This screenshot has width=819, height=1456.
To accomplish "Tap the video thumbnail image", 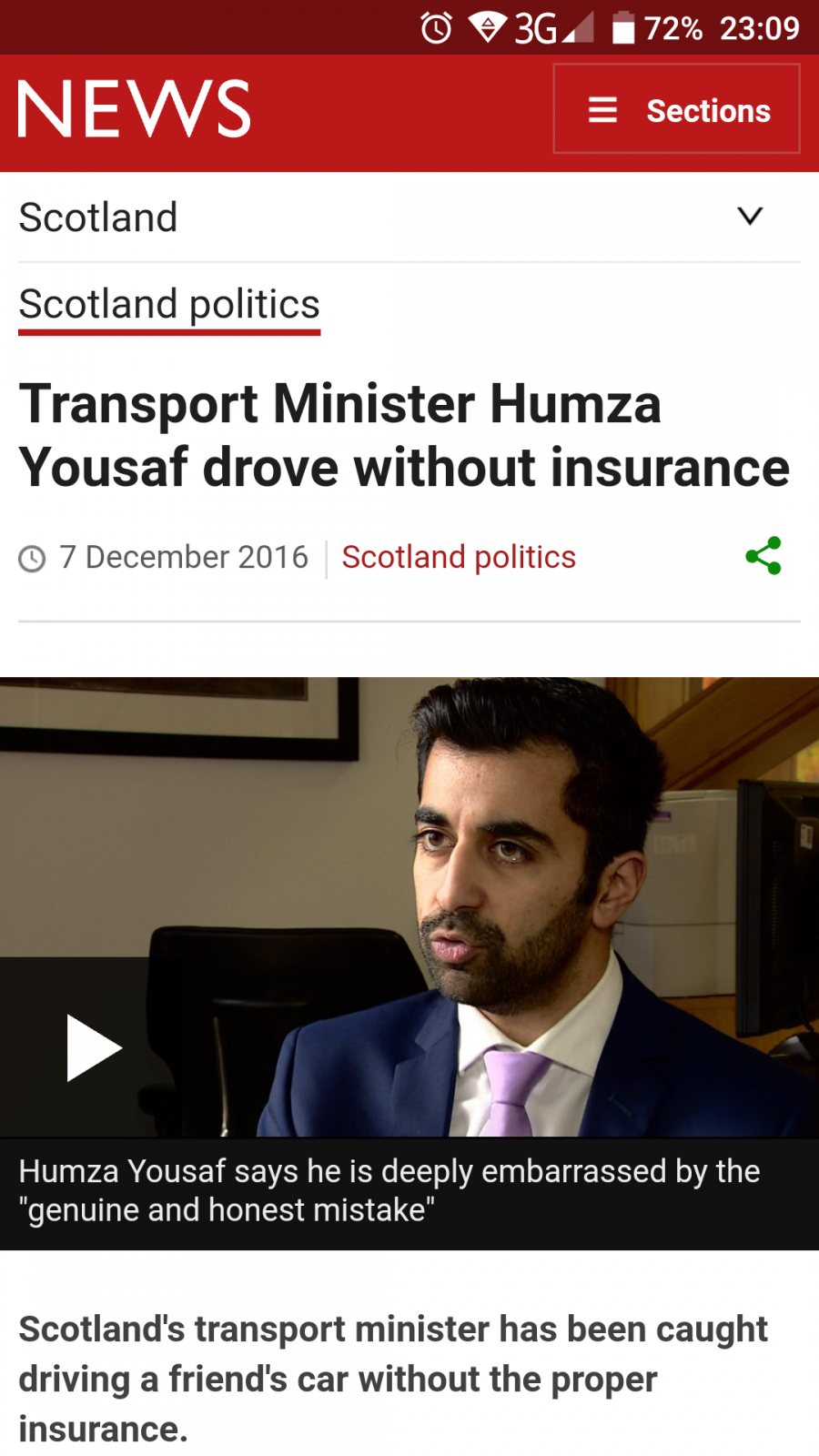I will 409,906.
